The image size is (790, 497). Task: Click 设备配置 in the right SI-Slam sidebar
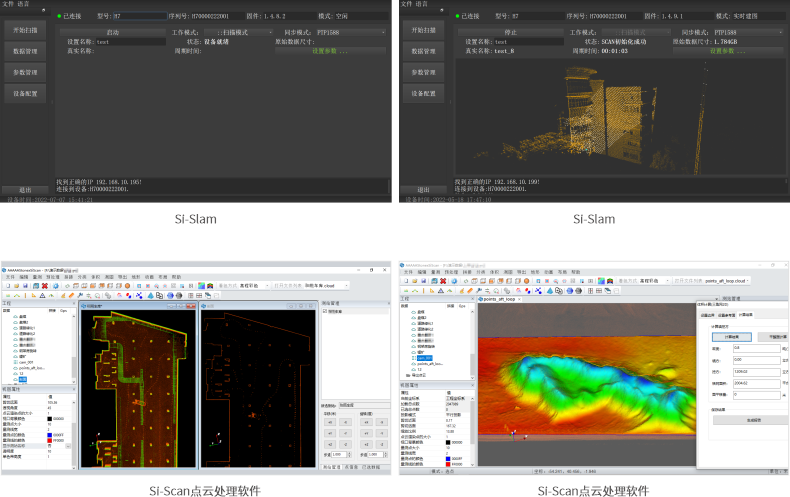click(x=424, y=93)
